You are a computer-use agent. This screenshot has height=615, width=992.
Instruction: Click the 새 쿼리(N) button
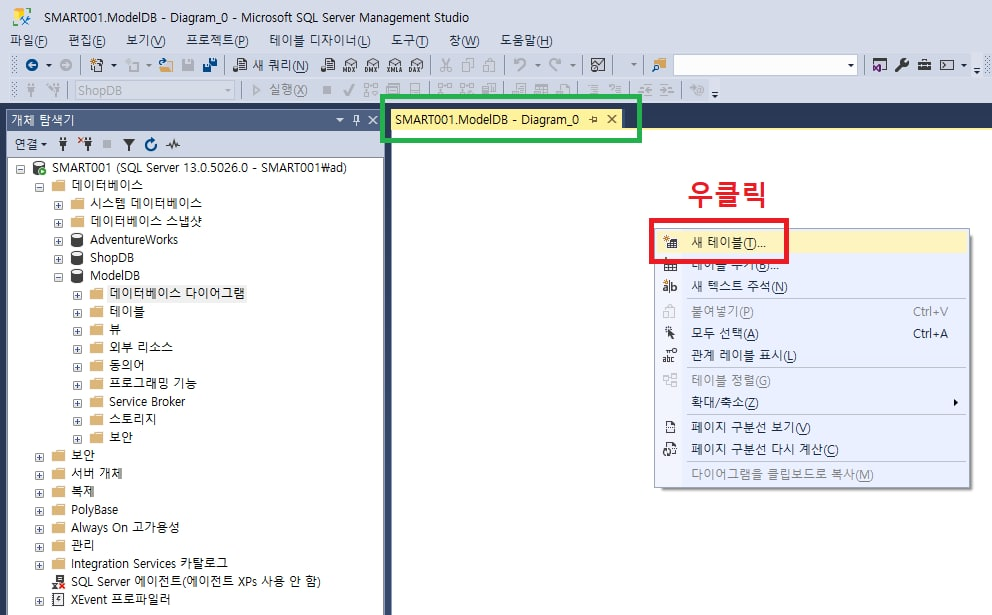[x=271, y=65]
